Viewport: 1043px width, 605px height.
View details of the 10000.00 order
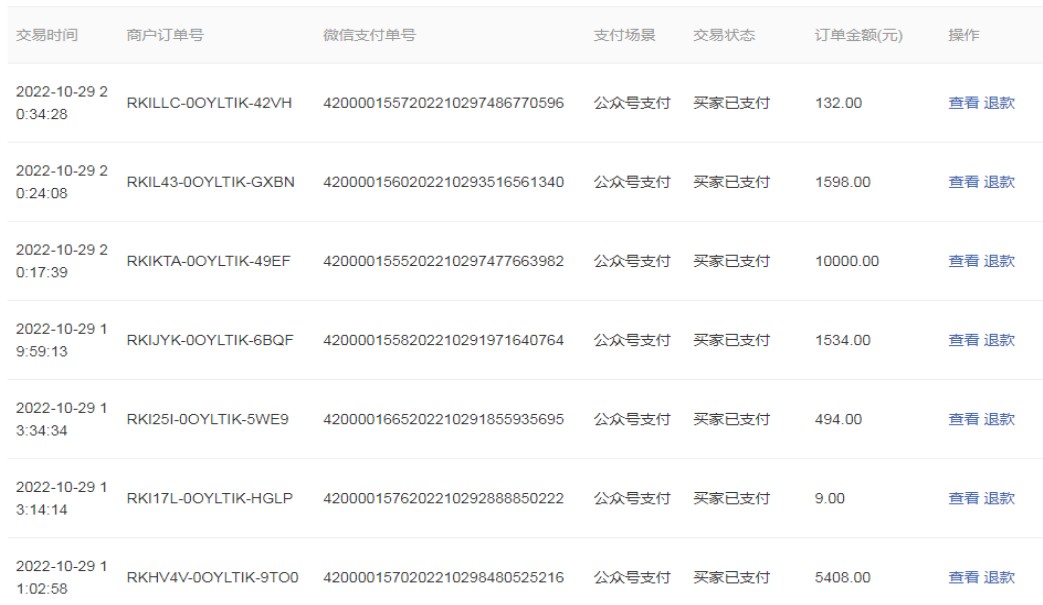click(x=963, y=261)
